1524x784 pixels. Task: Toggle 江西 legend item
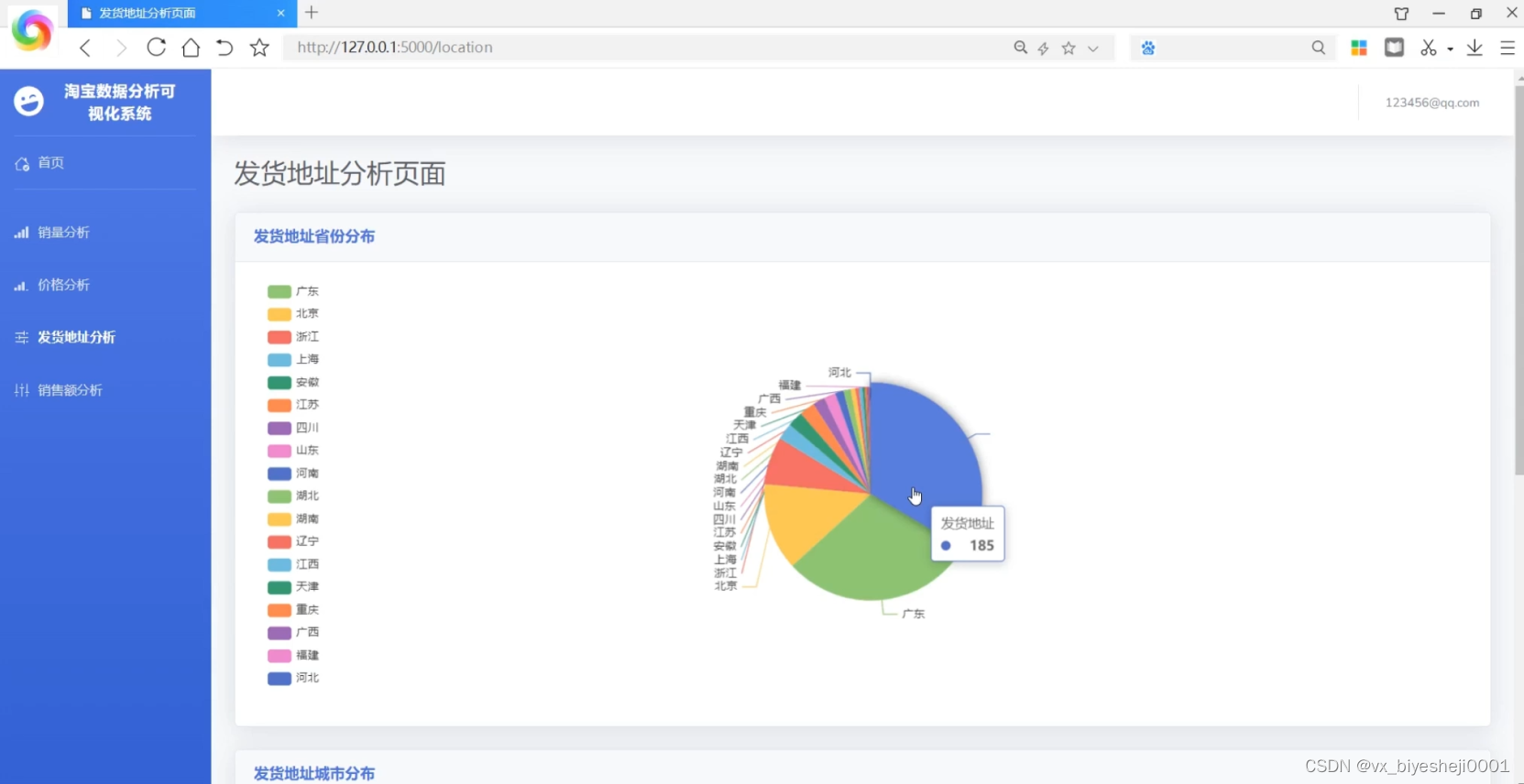293,564
